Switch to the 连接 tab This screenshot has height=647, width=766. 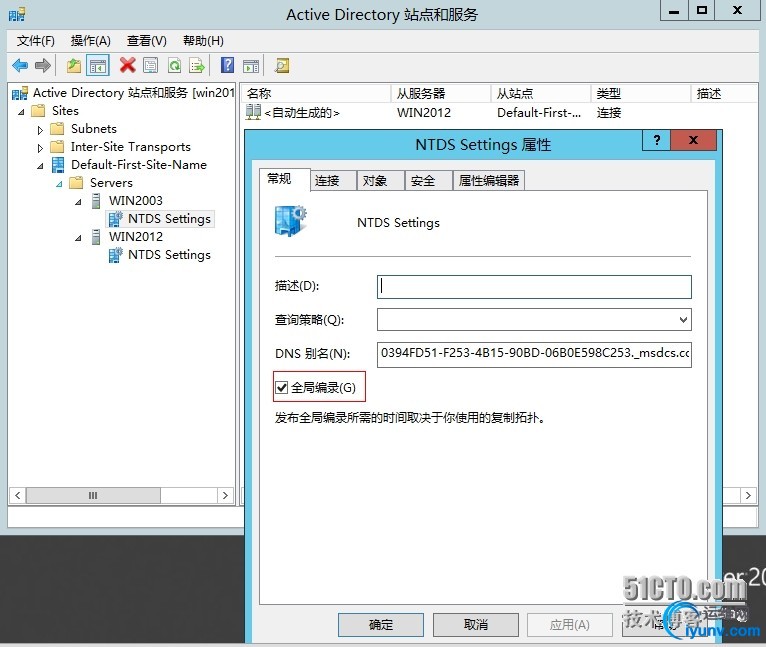point(334,181)
